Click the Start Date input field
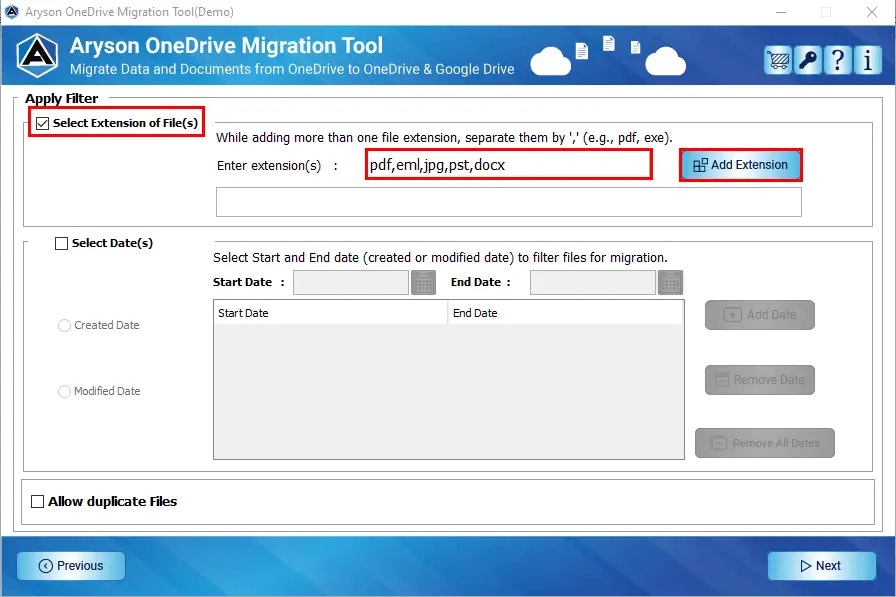896x597 pixels. coord(351,282)
